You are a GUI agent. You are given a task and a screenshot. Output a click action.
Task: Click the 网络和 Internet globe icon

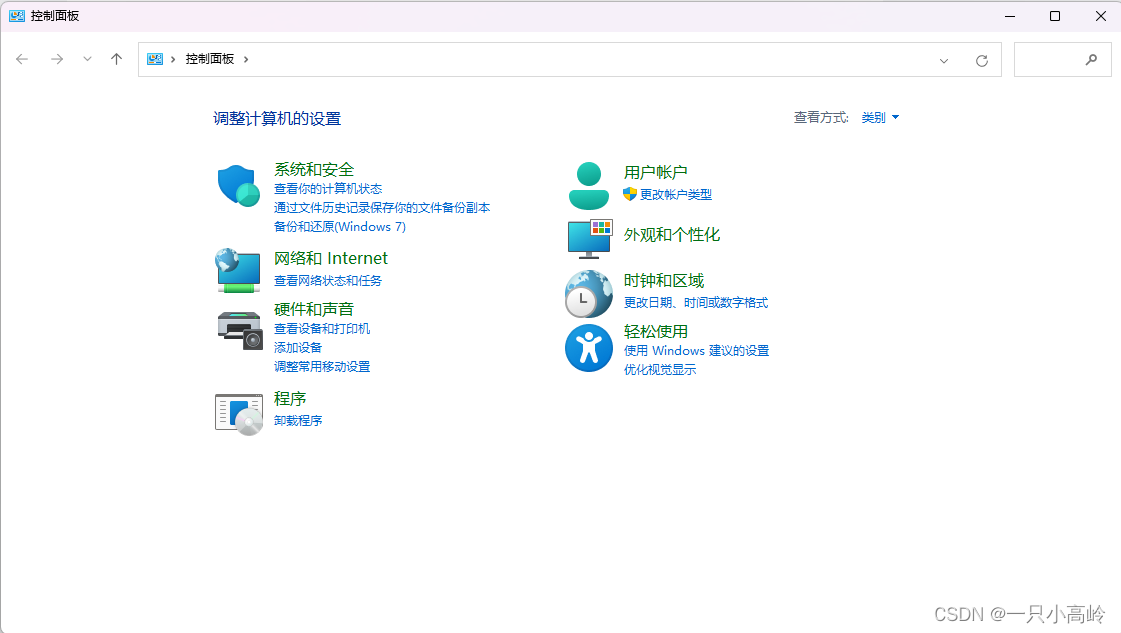click(237, 268)
